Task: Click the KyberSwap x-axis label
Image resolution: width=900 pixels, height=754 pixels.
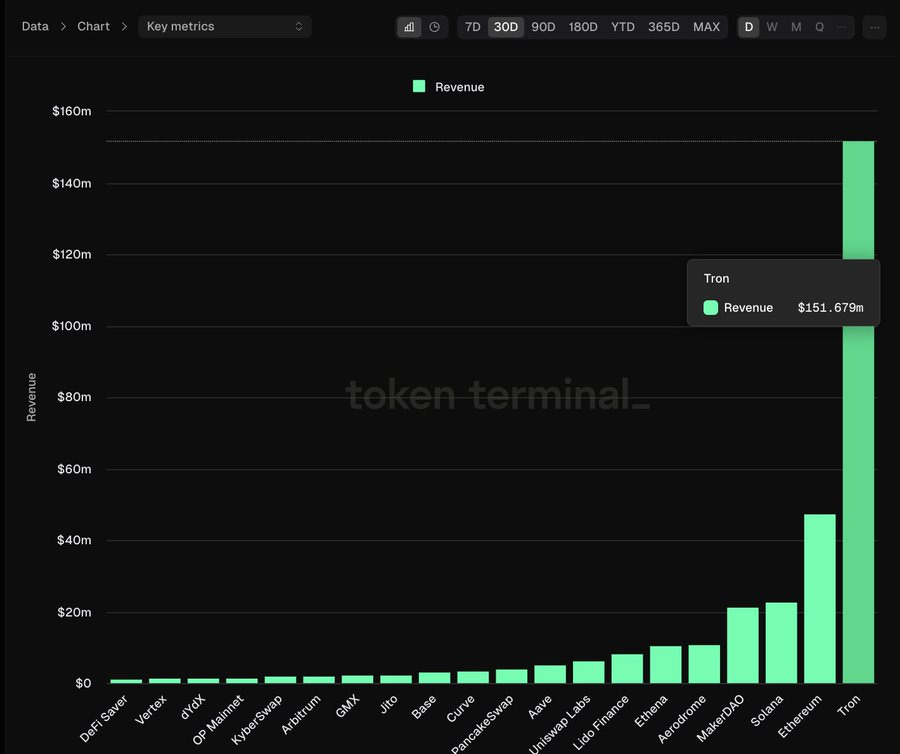Action: (257, 720)
